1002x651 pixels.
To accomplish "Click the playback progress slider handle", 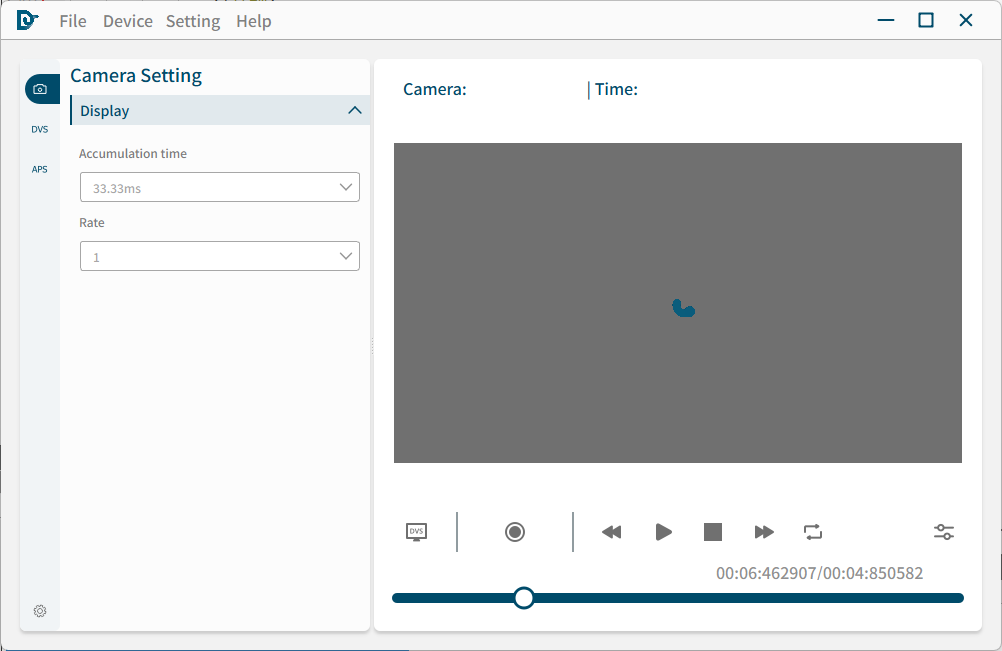I will point(524,598).
